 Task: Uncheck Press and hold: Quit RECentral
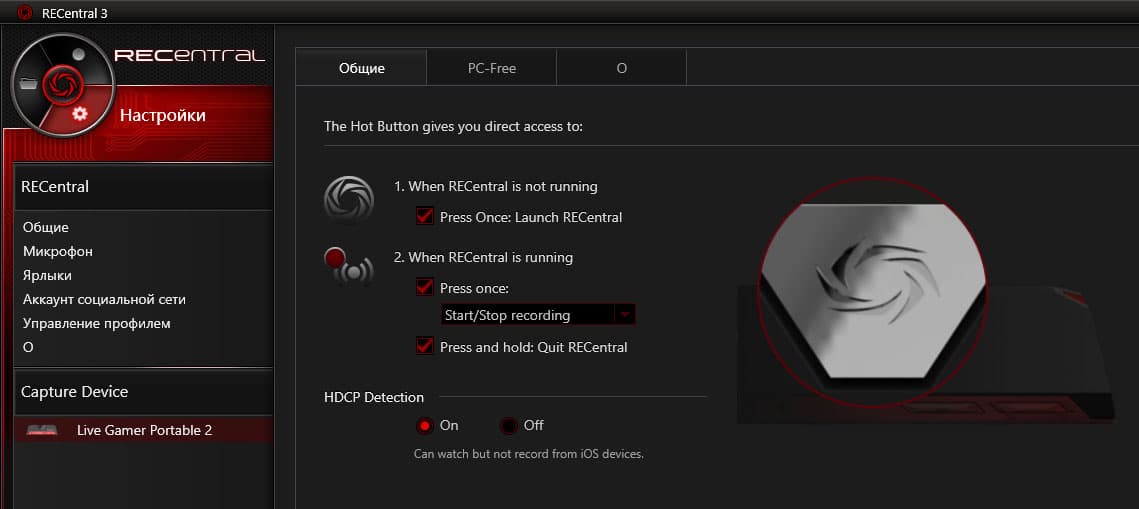tap(425, 346)
